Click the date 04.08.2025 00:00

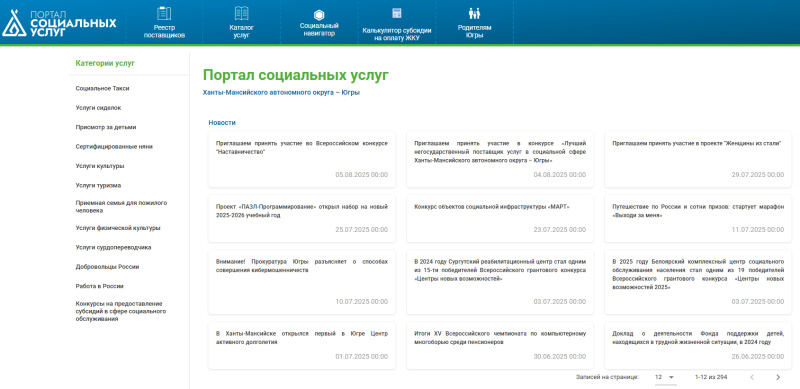coord(560,175)
